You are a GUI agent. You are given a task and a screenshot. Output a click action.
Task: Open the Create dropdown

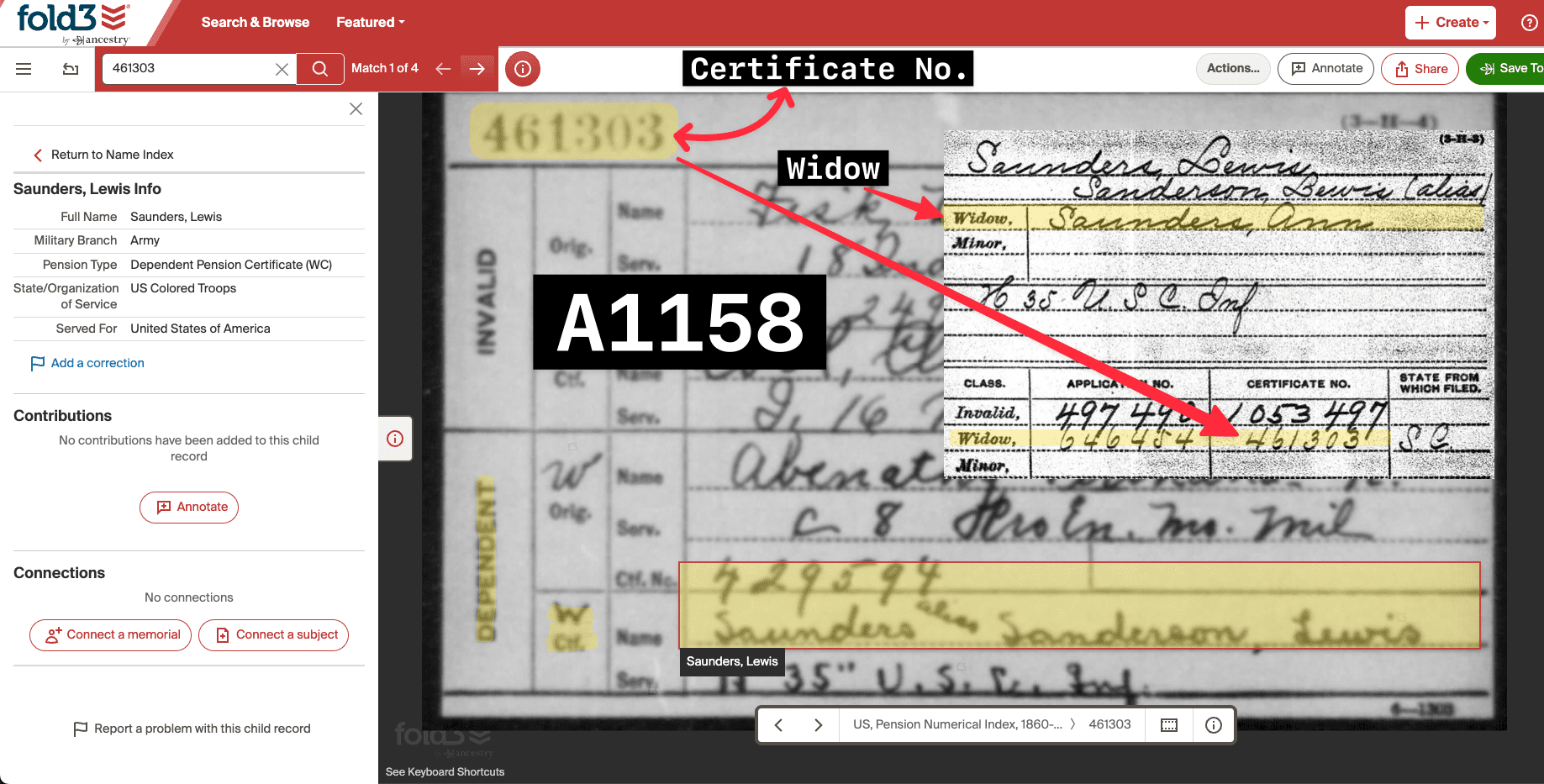click(1450, 23)
